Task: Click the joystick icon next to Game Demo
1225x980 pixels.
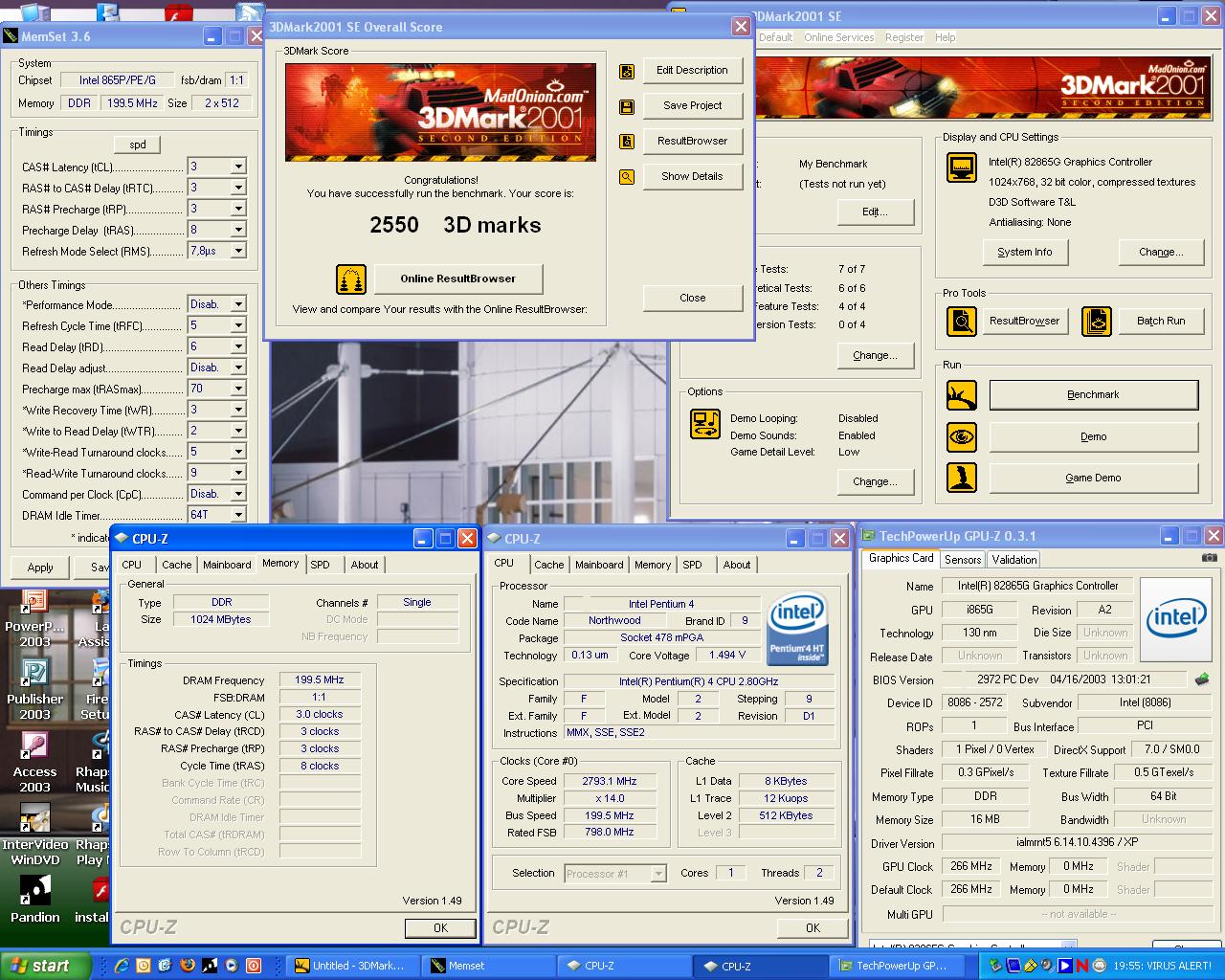Action: click(961, 478)
